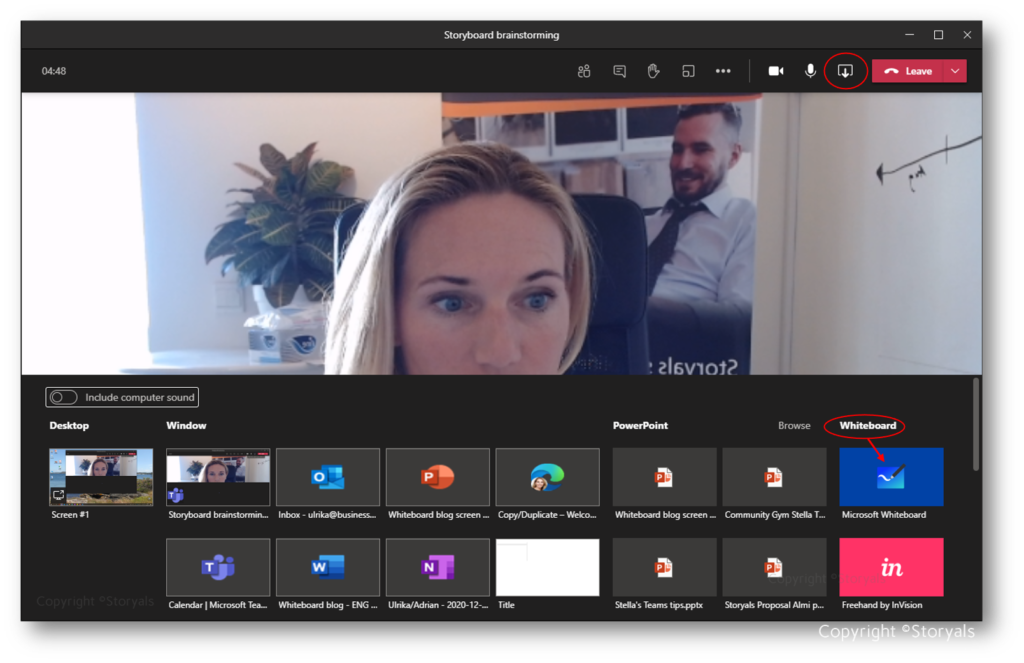Screen dimensions: 1024x663
Task: Present Stella's Teams tips.pptx
Action: (664, 567)
